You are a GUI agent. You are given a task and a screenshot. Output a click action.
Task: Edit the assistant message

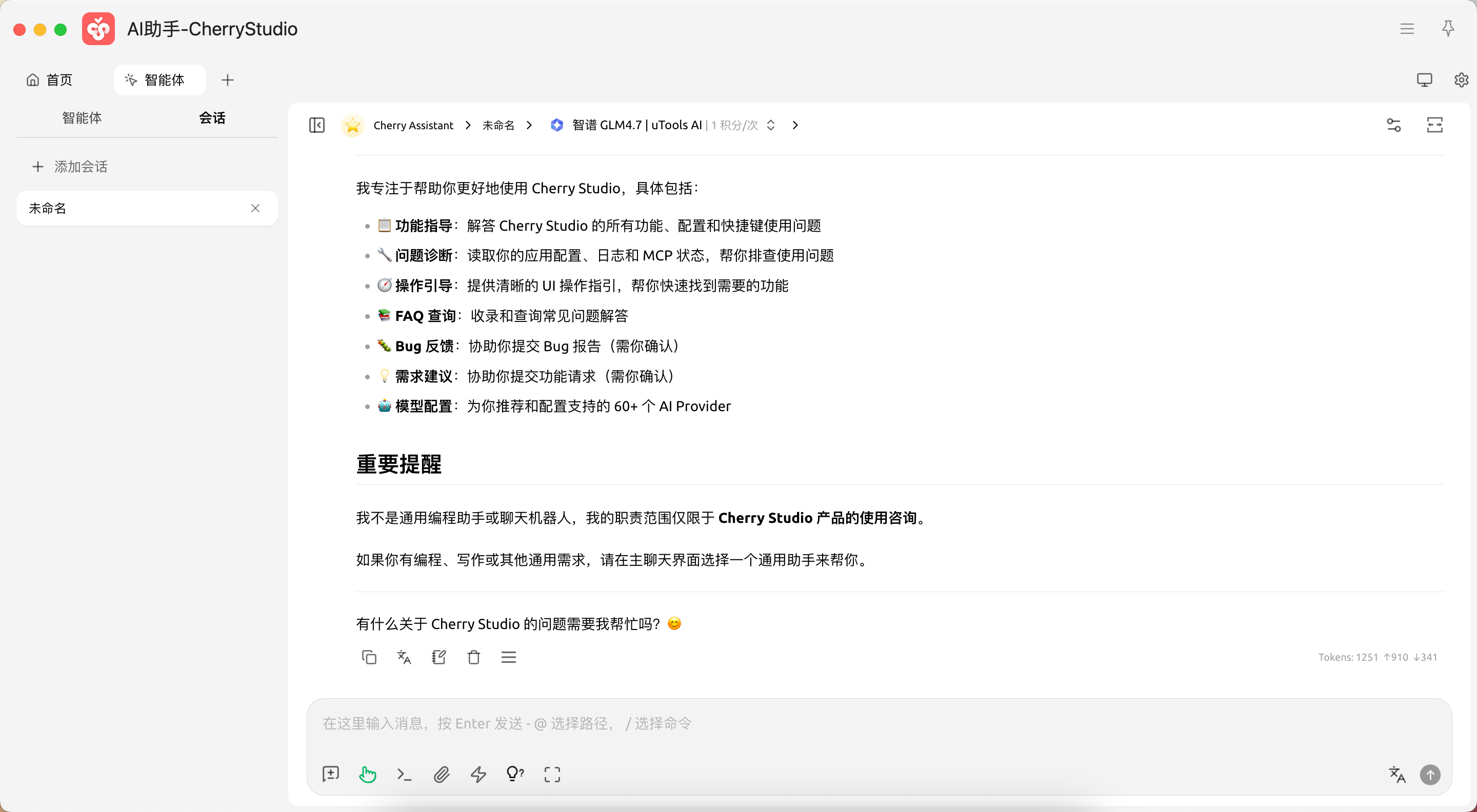[438, 657]
